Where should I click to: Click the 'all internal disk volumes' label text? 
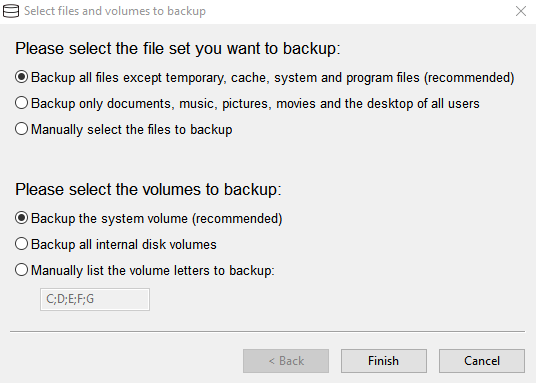coord(148,245)
